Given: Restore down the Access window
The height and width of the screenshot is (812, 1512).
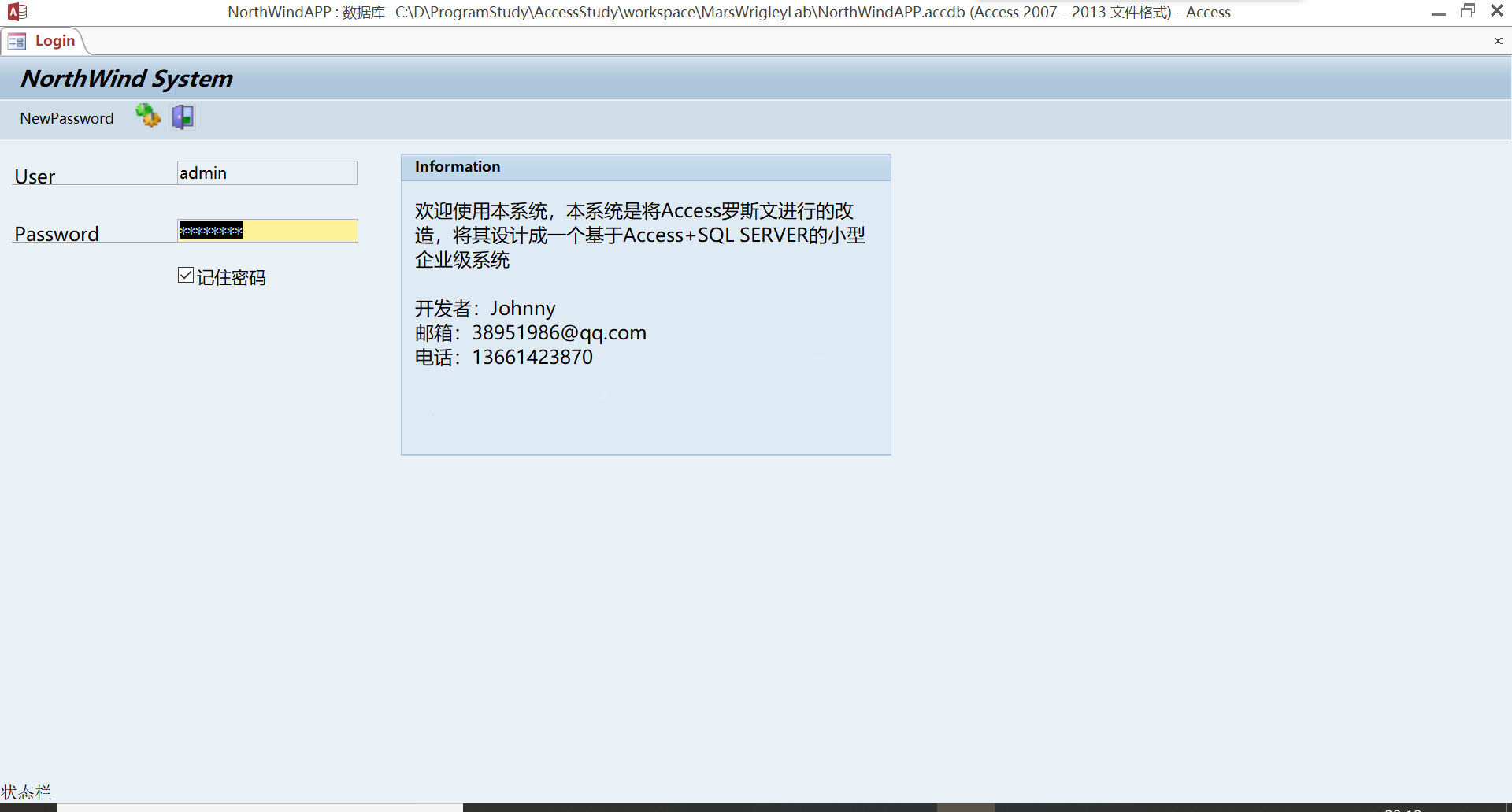Looking at the screenshot, I should [x=1468, y=11].
